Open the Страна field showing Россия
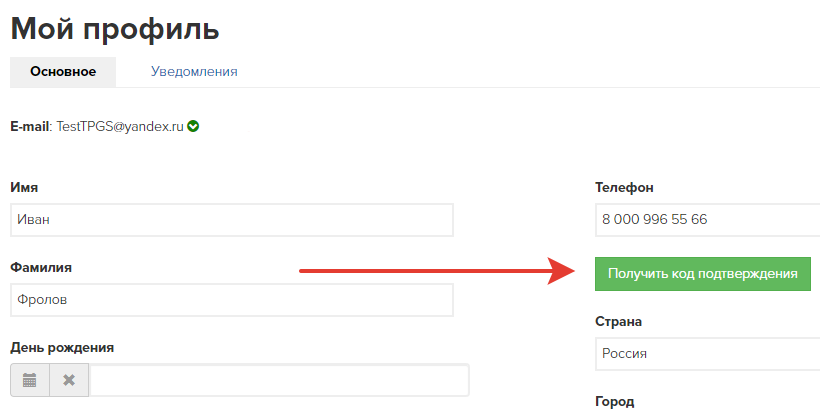Image resolution: width=820 pixels, height=414 pixels. point(706,353)
